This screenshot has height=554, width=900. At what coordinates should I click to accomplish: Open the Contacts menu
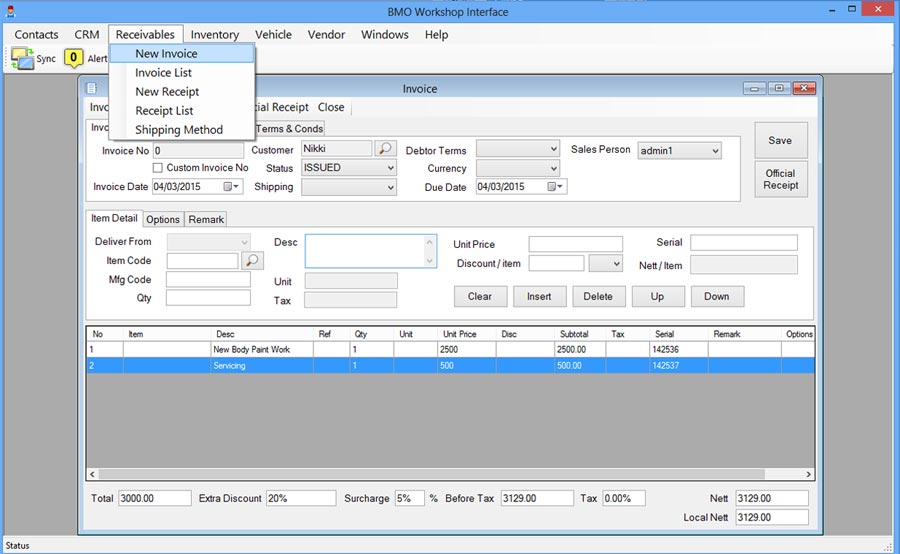tap(36, 34)
